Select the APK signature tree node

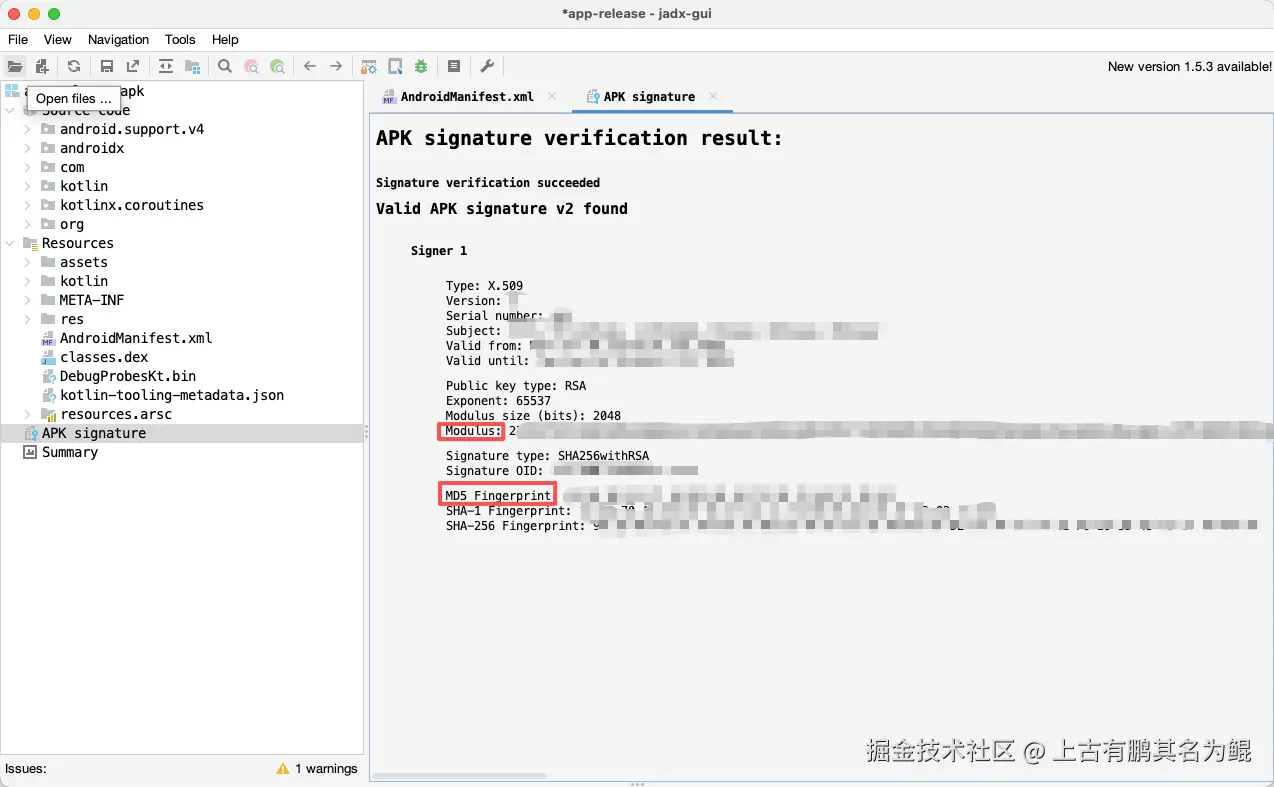coord(94,433)
